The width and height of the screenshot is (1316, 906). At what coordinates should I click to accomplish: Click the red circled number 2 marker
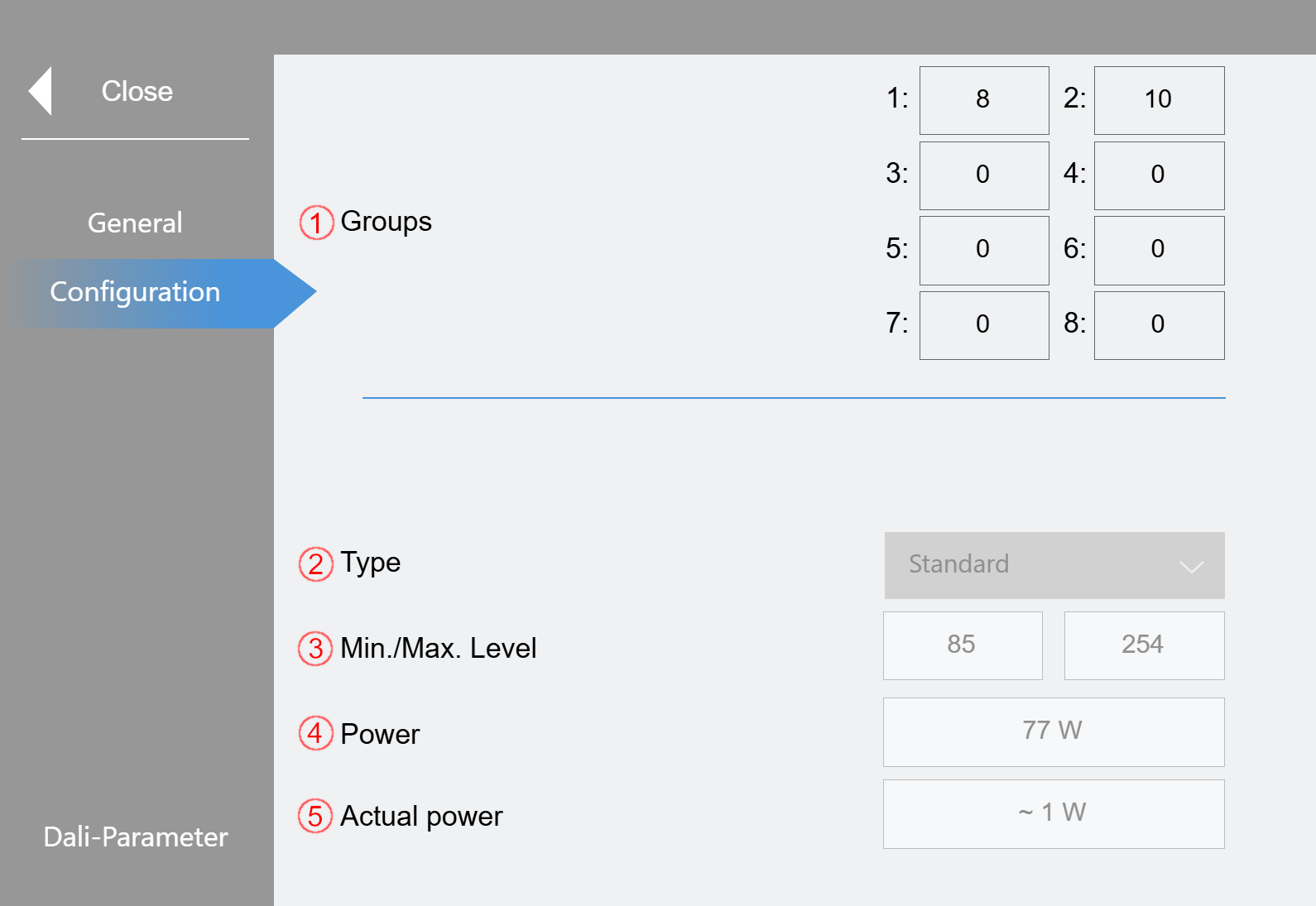point(315,564)
